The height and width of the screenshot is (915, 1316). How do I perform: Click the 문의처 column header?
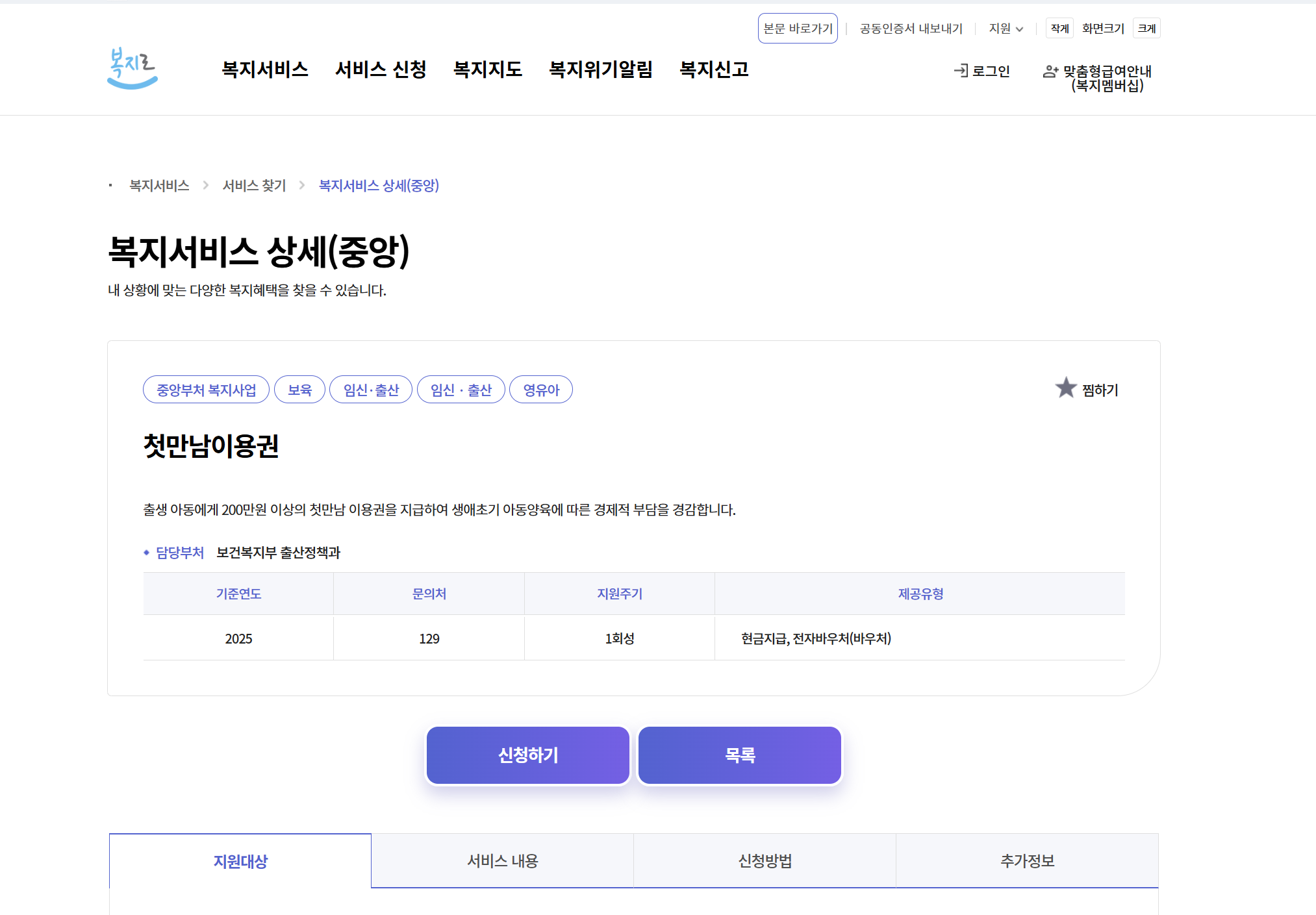pyautogui.click(x=429, y=594)
